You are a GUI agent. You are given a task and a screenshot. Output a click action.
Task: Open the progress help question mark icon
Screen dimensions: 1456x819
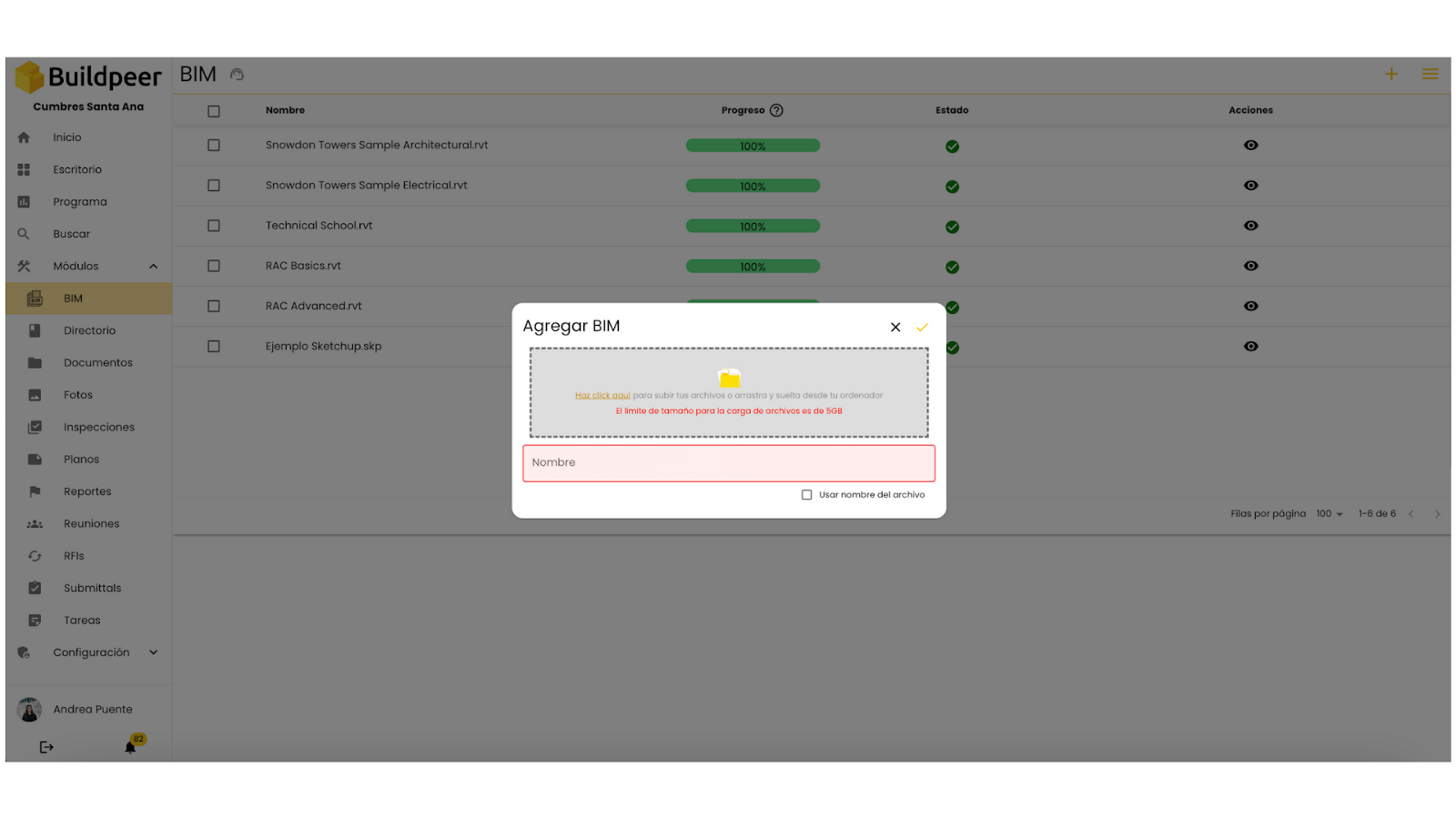[776, 110]
